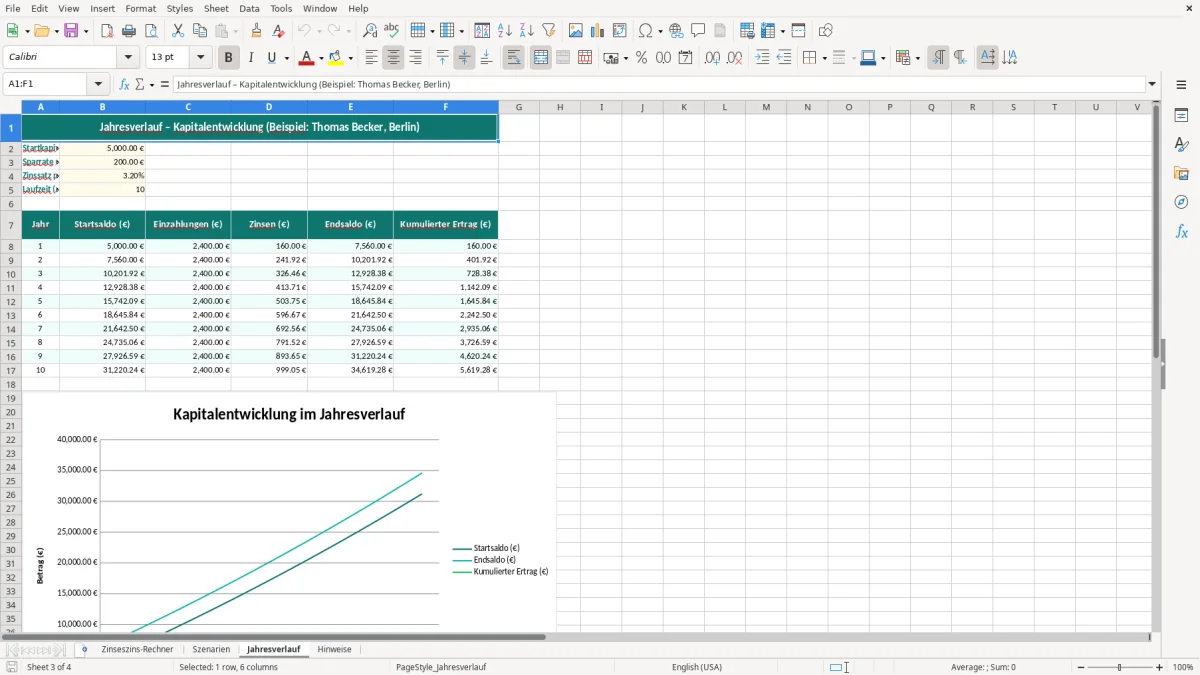This screenshot has width=1200, height=675.
Task: Toggle Wrap Text button
Action: click(x=514, y=58)
